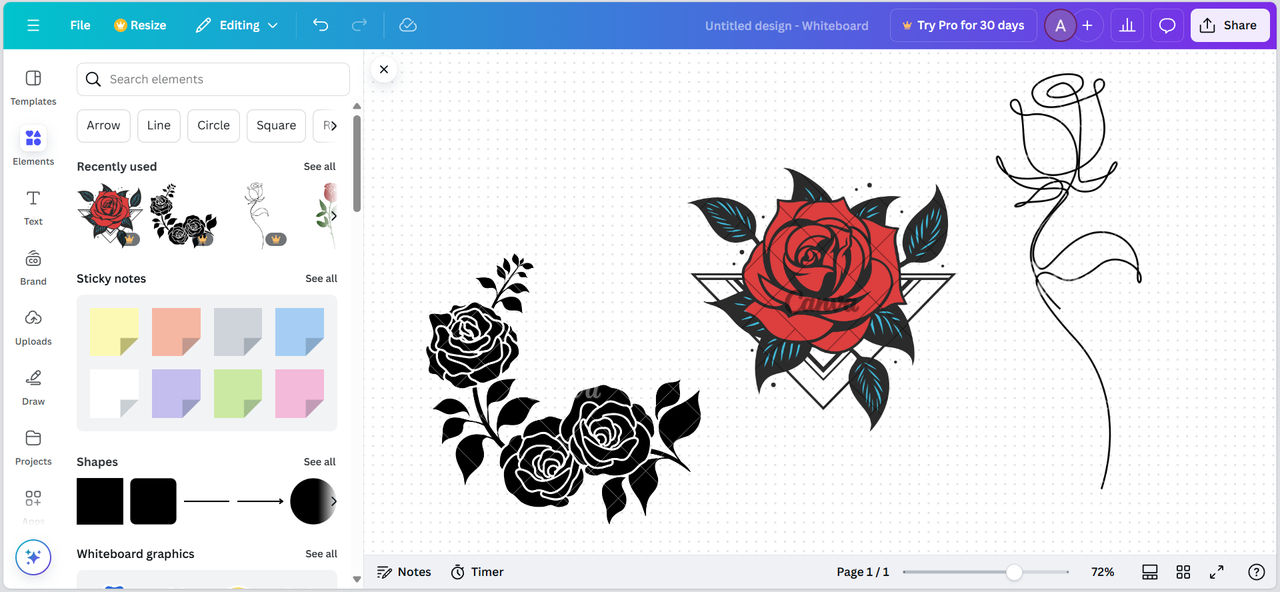The height and width of the screenshot is (592, 1280).
Task: Add the arrow line shape
Action: click(x=260, y=501)
